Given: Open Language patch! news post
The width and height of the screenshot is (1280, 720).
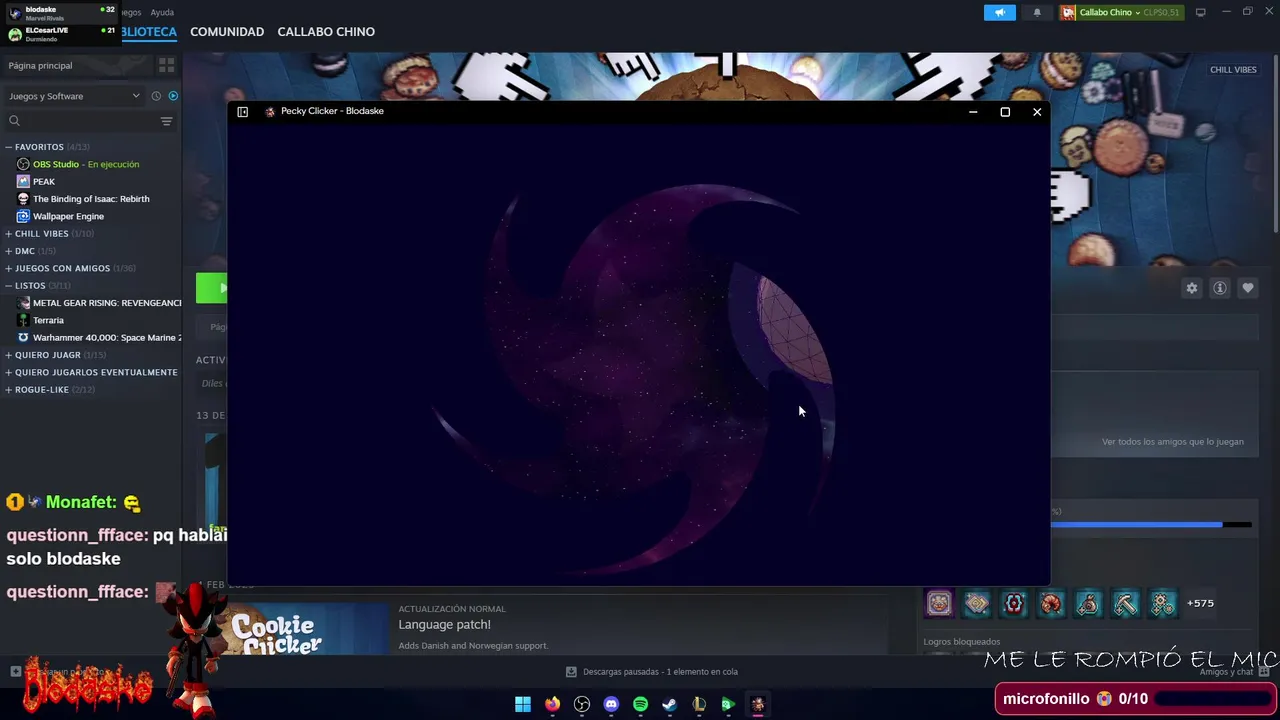Looking at the screenshot, I should pos(444,625).
